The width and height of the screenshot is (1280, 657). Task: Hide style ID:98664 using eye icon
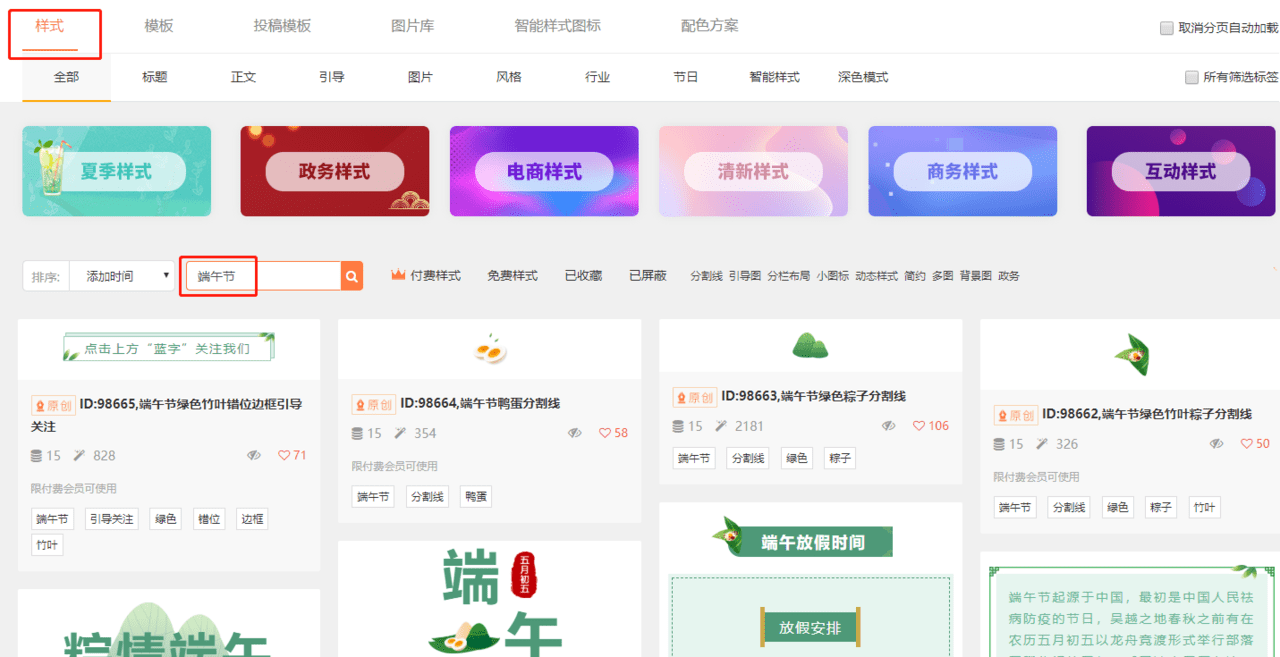(x=574, y=433)
